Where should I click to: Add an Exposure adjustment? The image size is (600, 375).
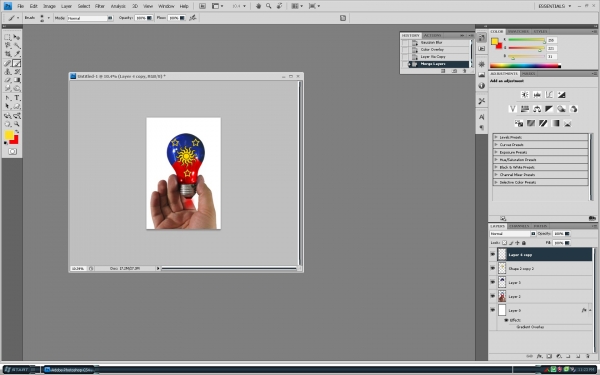coord(561,95)
